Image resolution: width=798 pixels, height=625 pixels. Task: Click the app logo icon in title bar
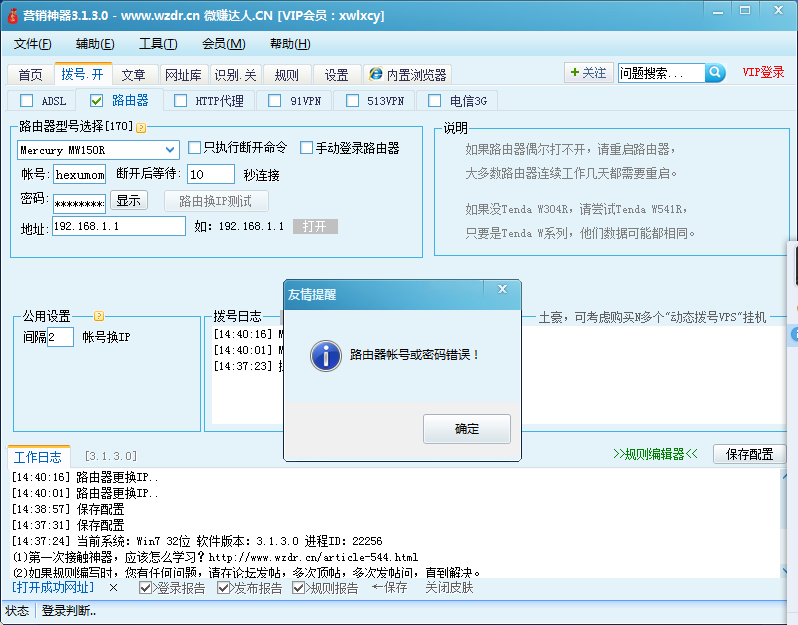point(12,15)
